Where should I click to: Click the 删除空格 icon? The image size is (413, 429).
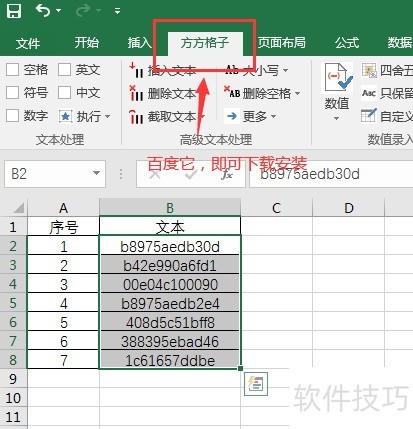click(x=232, y=92)
